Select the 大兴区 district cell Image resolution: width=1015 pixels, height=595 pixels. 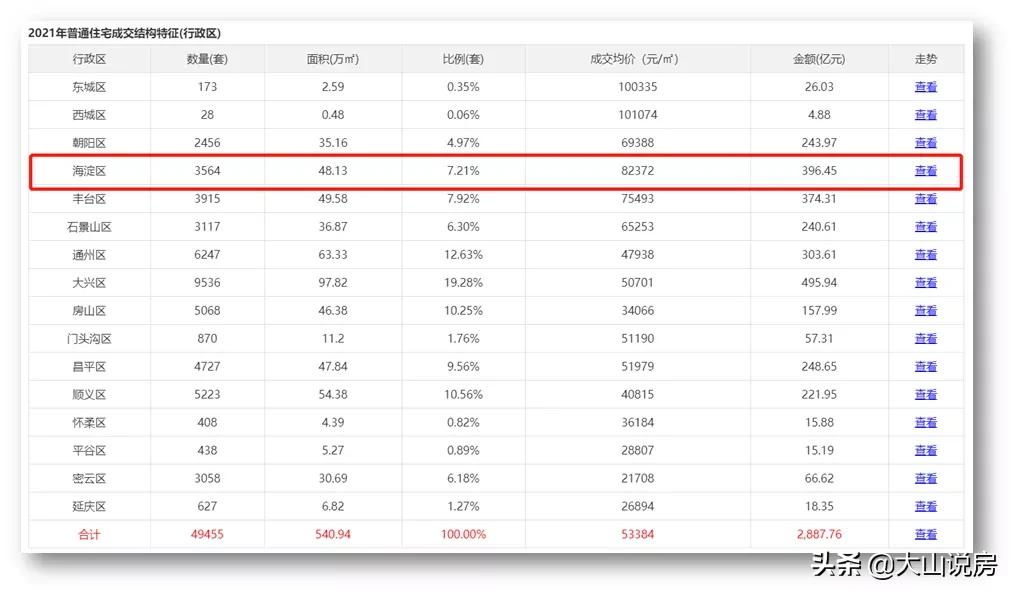pyautogui.click(x=89, y=282)
